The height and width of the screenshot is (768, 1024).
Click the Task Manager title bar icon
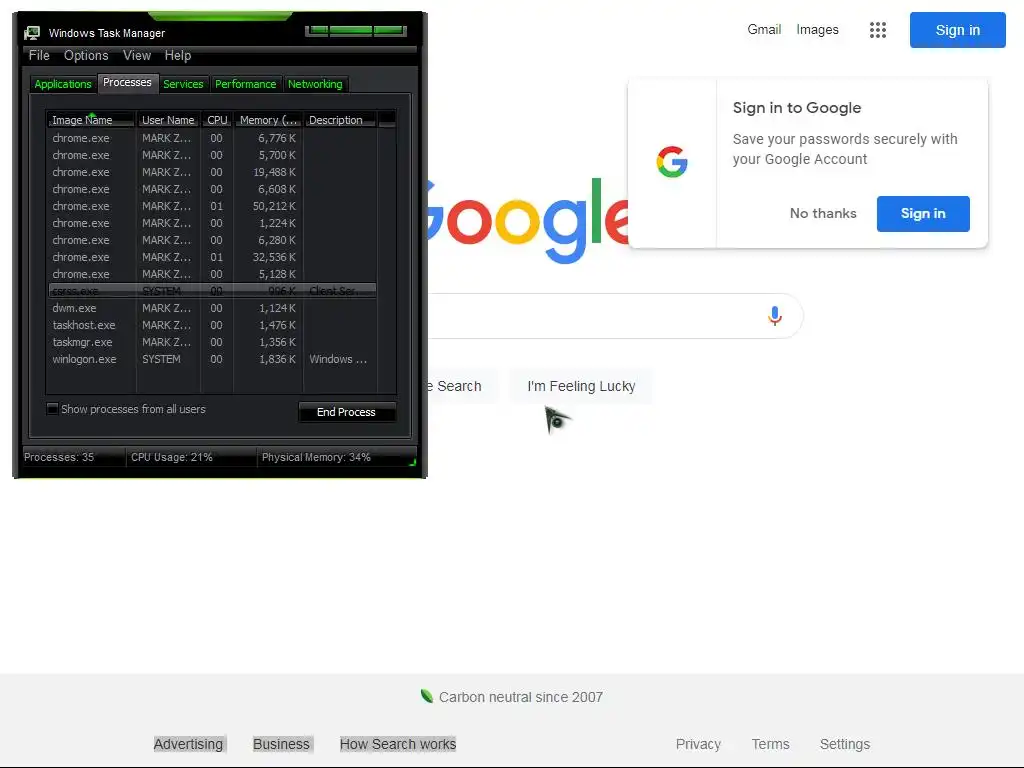pyautogui.click(x=32, y=33)
